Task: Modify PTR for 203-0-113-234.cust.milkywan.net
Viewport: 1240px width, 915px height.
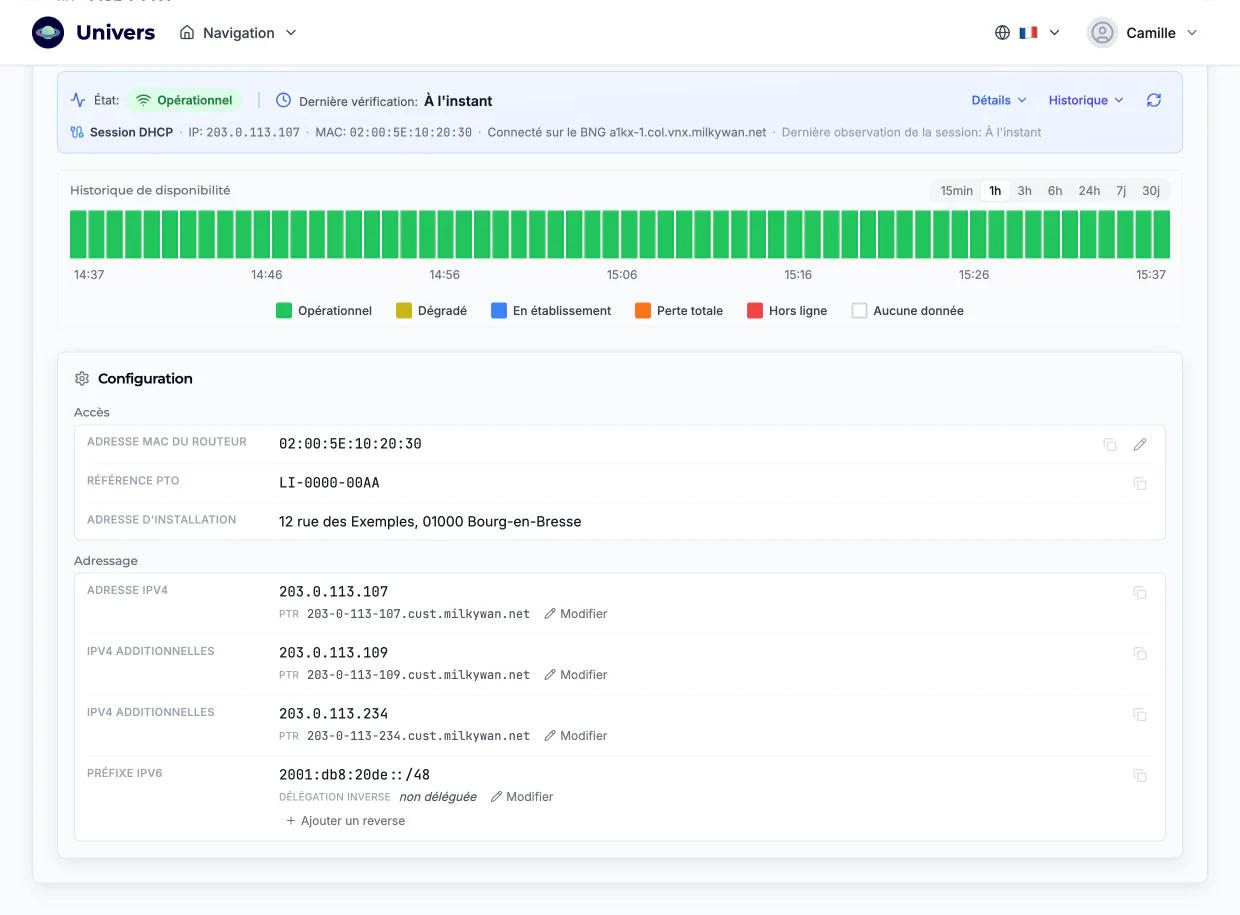Action: pyautogui.click(x=576, y=736)
